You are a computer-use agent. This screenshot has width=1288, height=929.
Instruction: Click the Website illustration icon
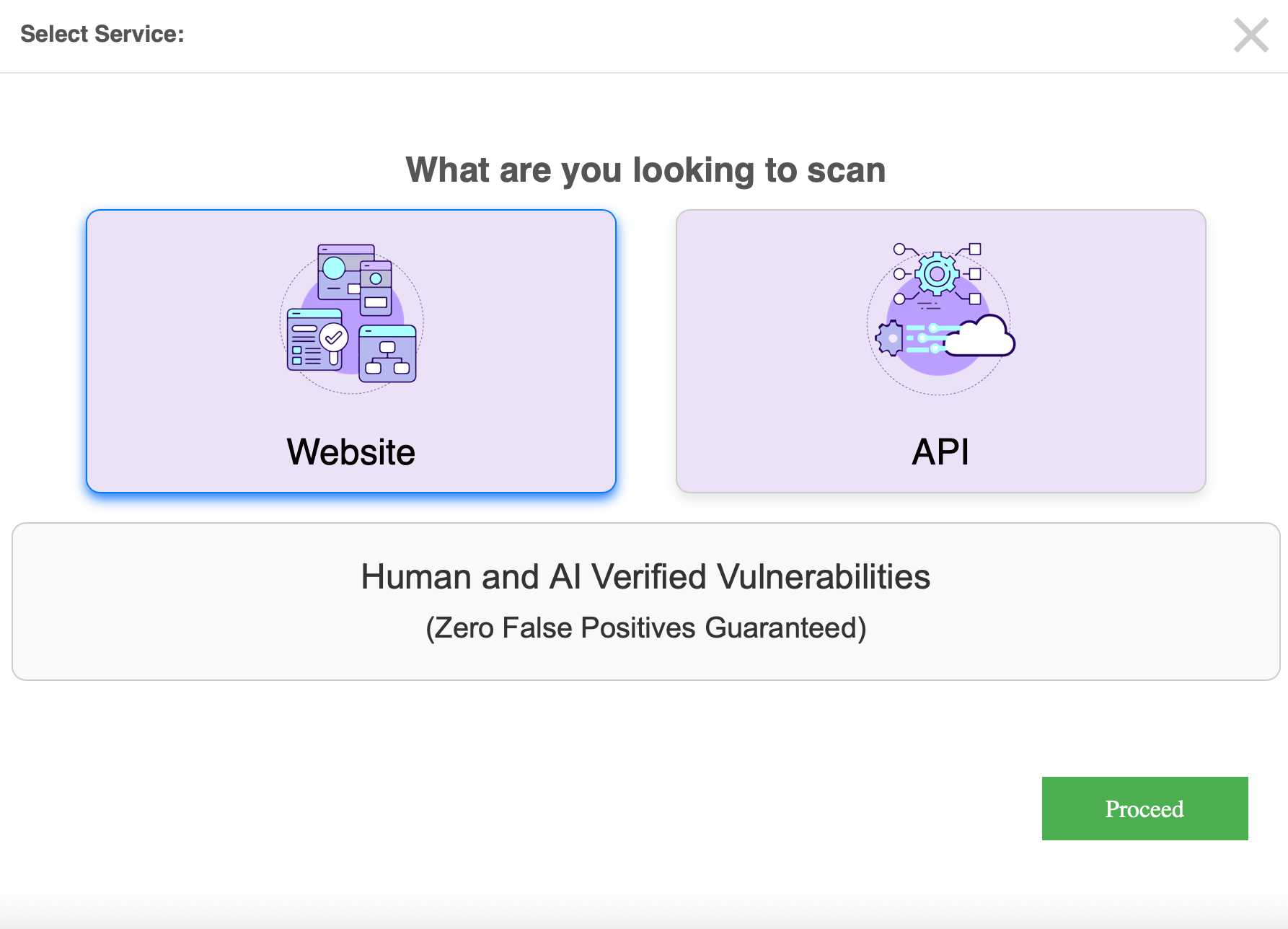coord(351,317)
